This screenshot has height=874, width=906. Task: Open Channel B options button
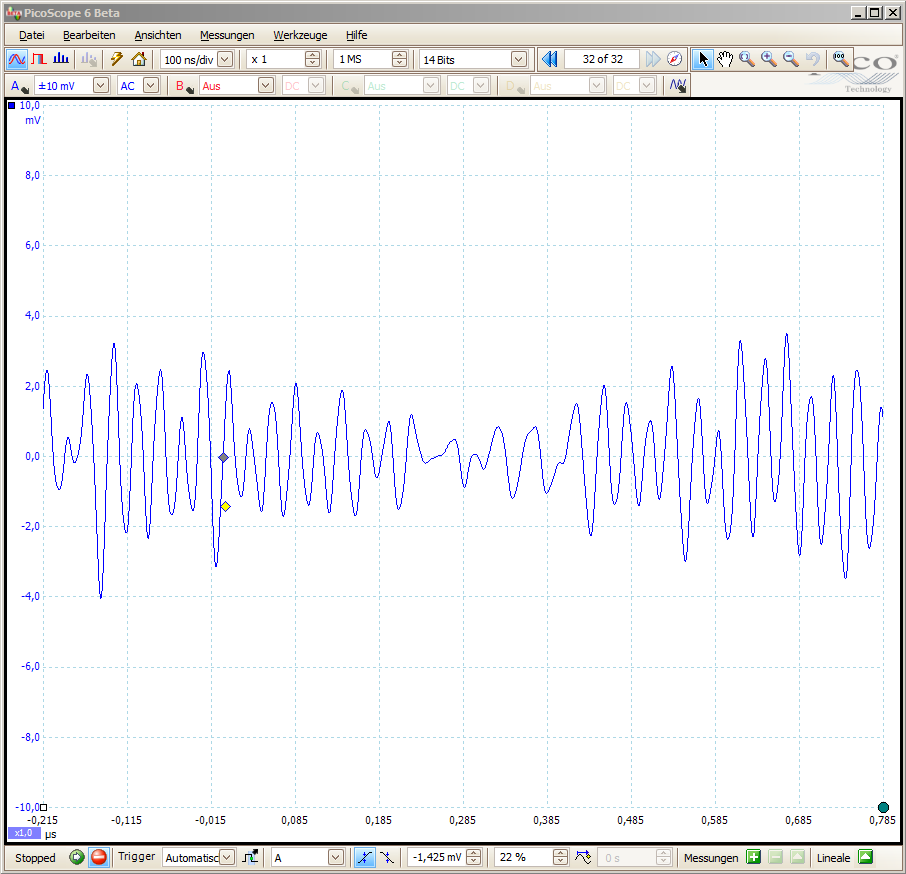point(185,86)
